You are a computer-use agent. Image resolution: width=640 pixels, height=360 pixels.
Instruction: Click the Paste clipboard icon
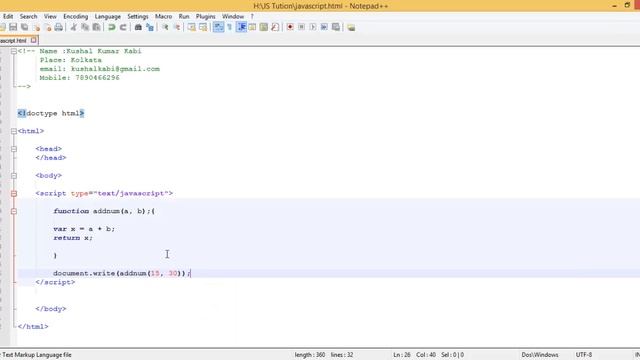(96, 27)
